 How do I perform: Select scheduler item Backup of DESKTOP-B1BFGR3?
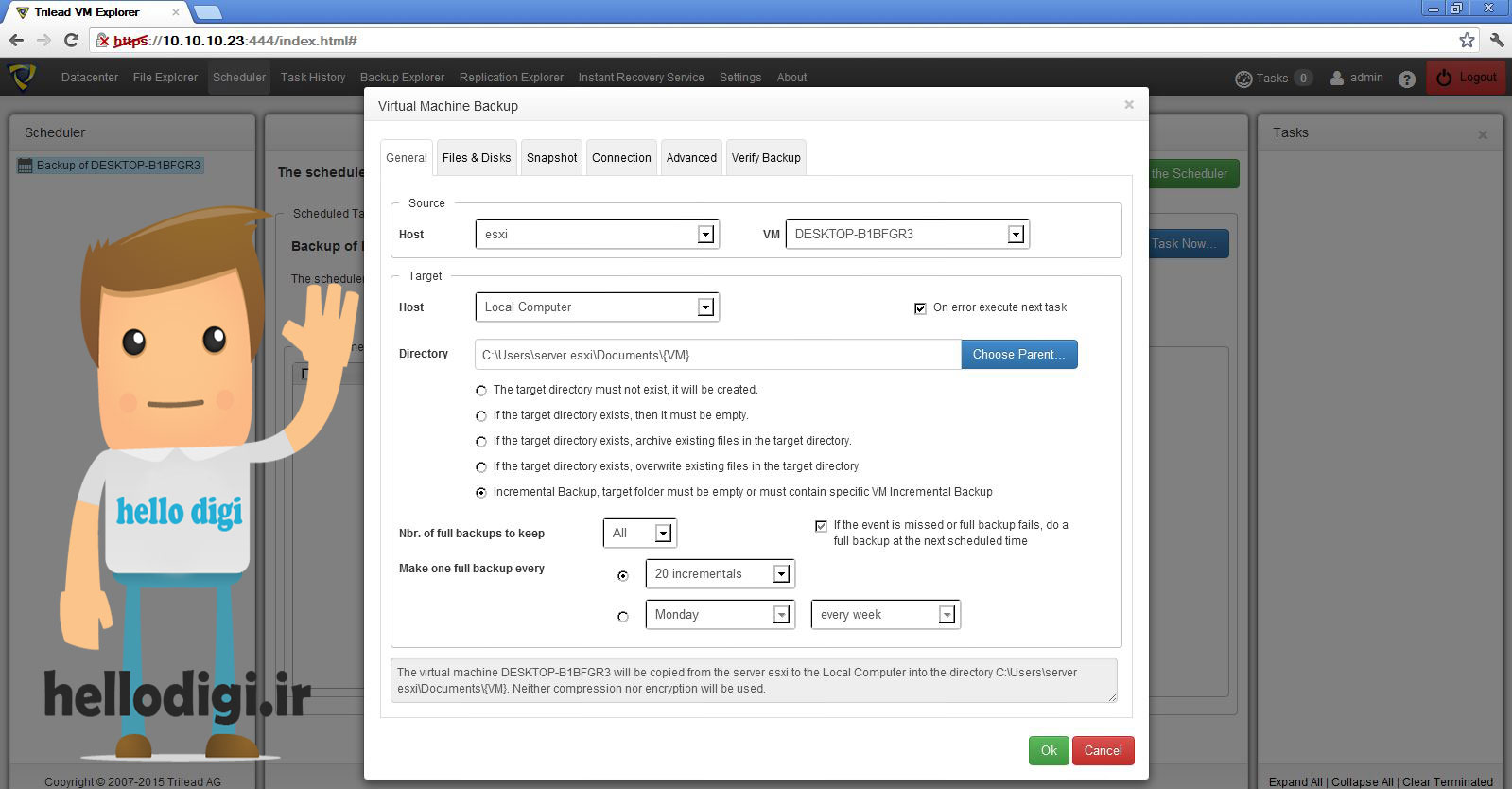tap(110, 165)
